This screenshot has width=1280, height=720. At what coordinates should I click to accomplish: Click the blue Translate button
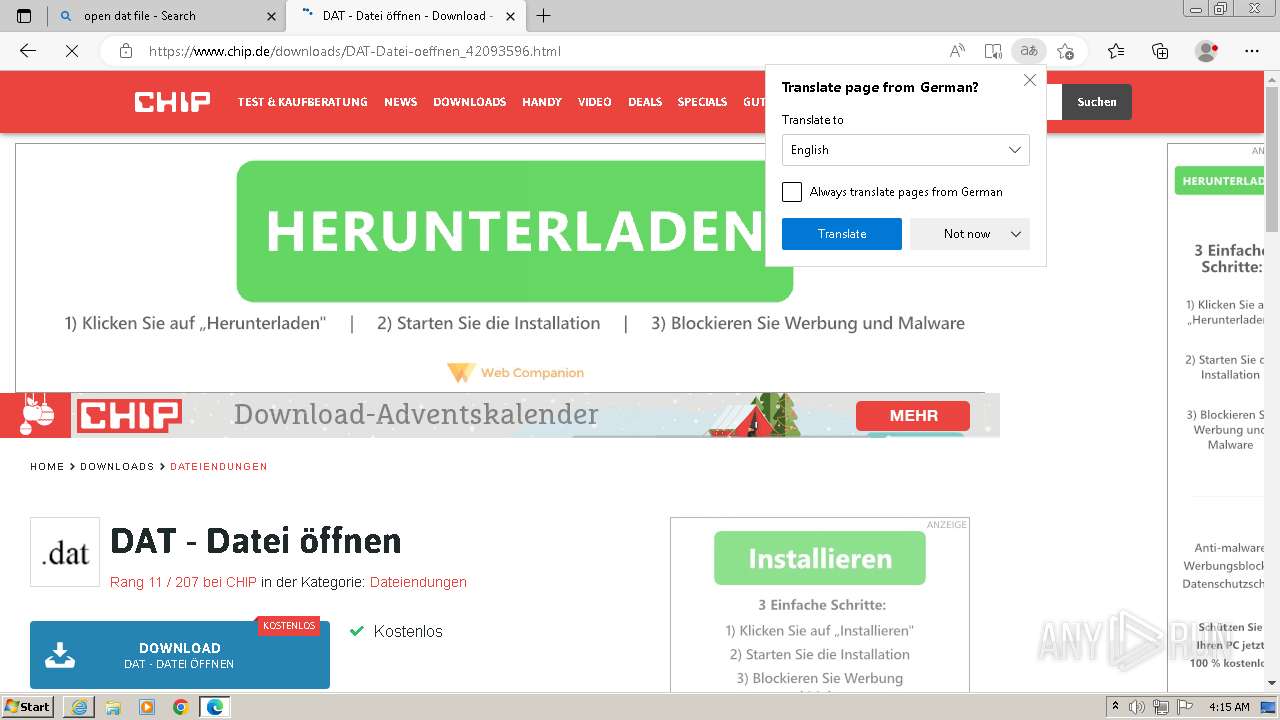coord(842,234)
